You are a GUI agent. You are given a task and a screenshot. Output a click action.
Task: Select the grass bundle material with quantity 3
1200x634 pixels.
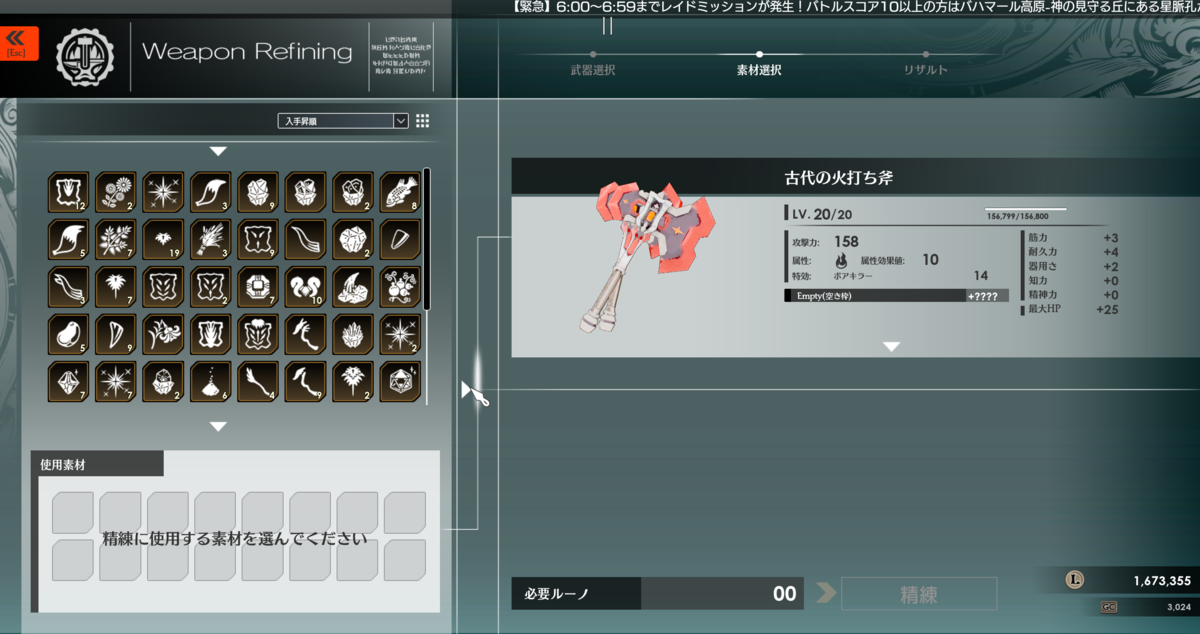pos(210,239)
